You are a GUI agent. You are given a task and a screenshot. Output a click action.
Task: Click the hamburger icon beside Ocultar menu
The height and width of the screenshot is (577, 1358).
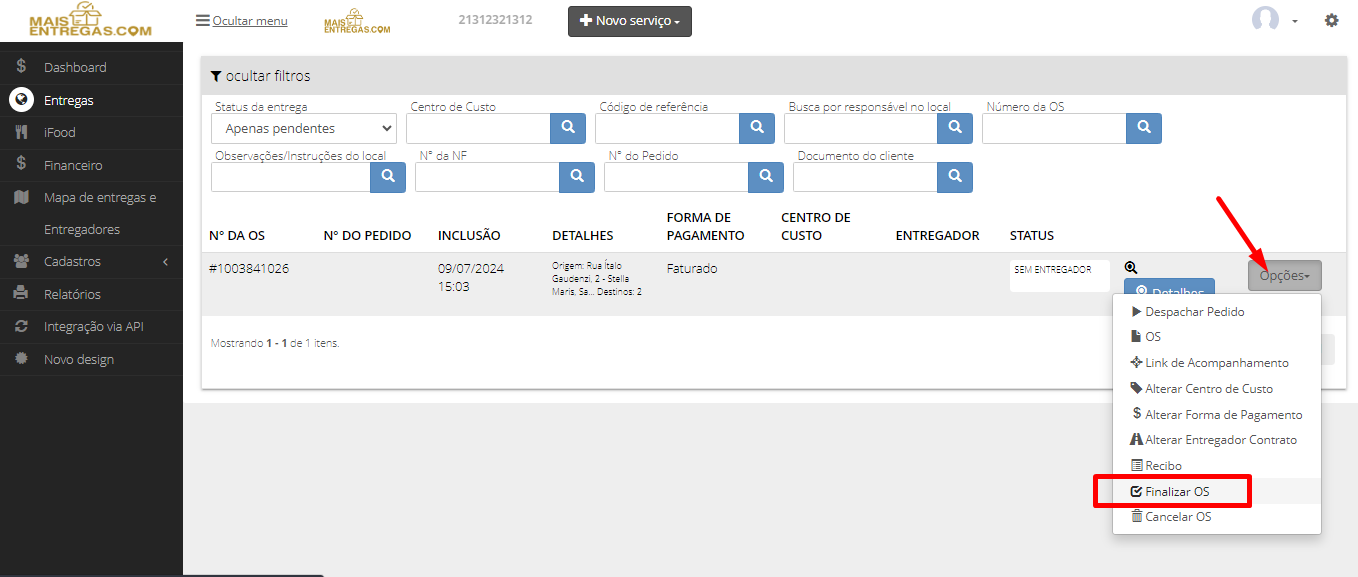(203, 21)
